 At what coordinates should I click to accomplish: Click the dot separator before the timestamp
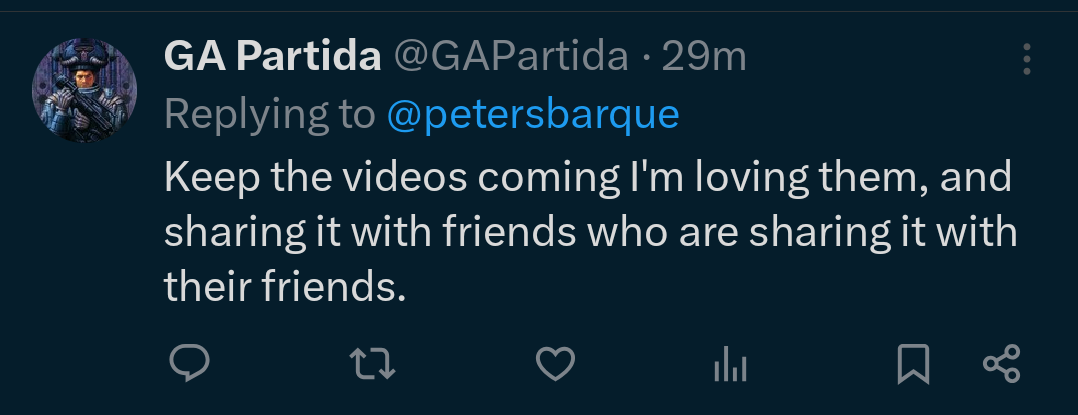click(646, 58)
